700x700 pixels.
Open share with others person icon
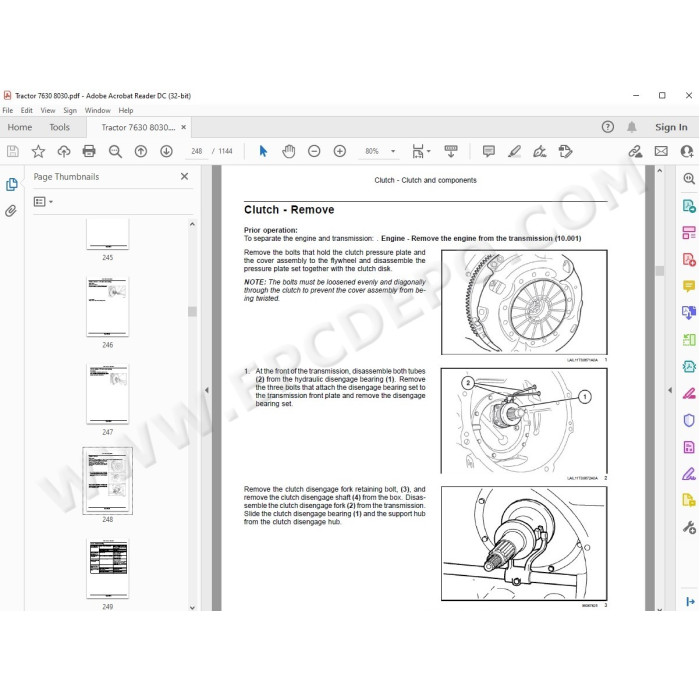pos(687,151)
